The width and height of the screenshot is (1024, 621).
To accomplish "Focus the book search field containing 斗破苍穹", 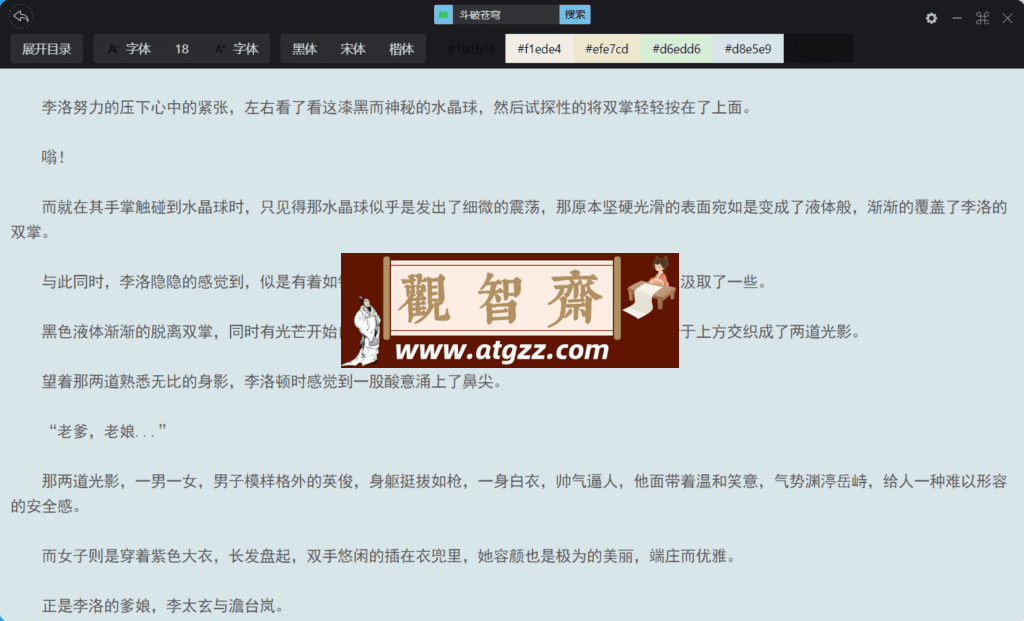I will click(x=505, y=14).
